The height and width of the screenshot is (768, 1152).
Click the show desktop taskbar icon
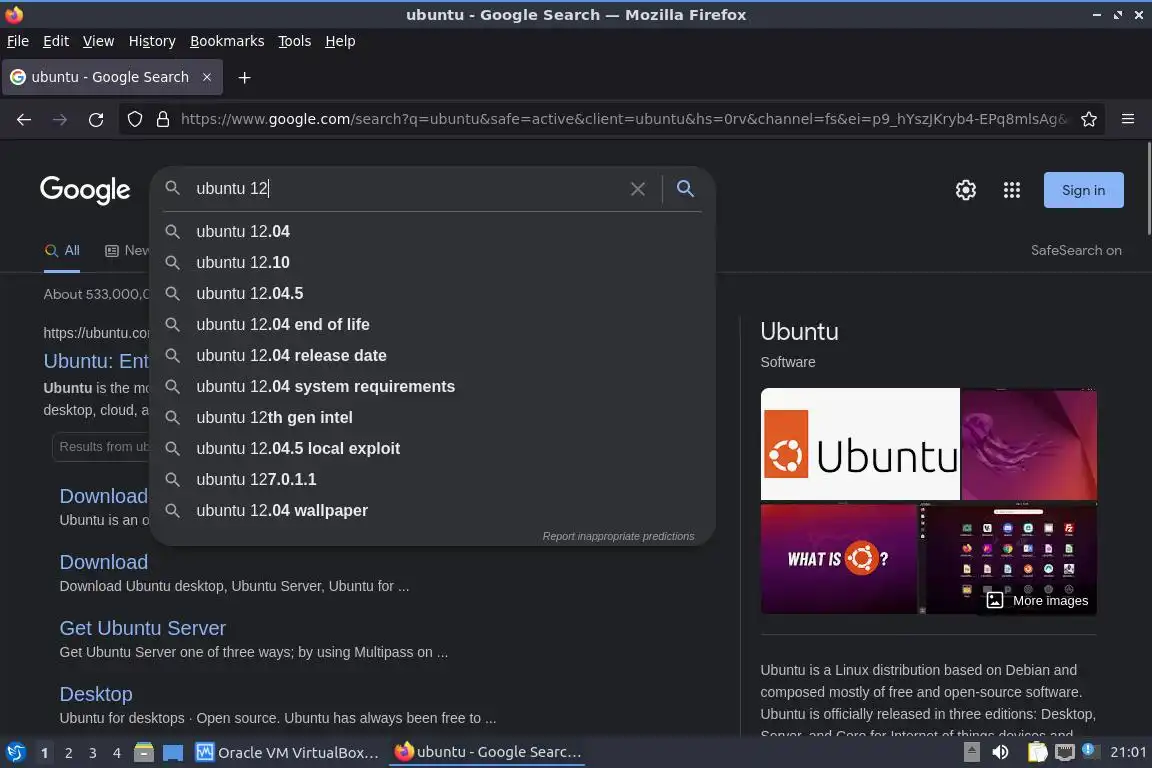pyautogui.click(x=173, y=753)
